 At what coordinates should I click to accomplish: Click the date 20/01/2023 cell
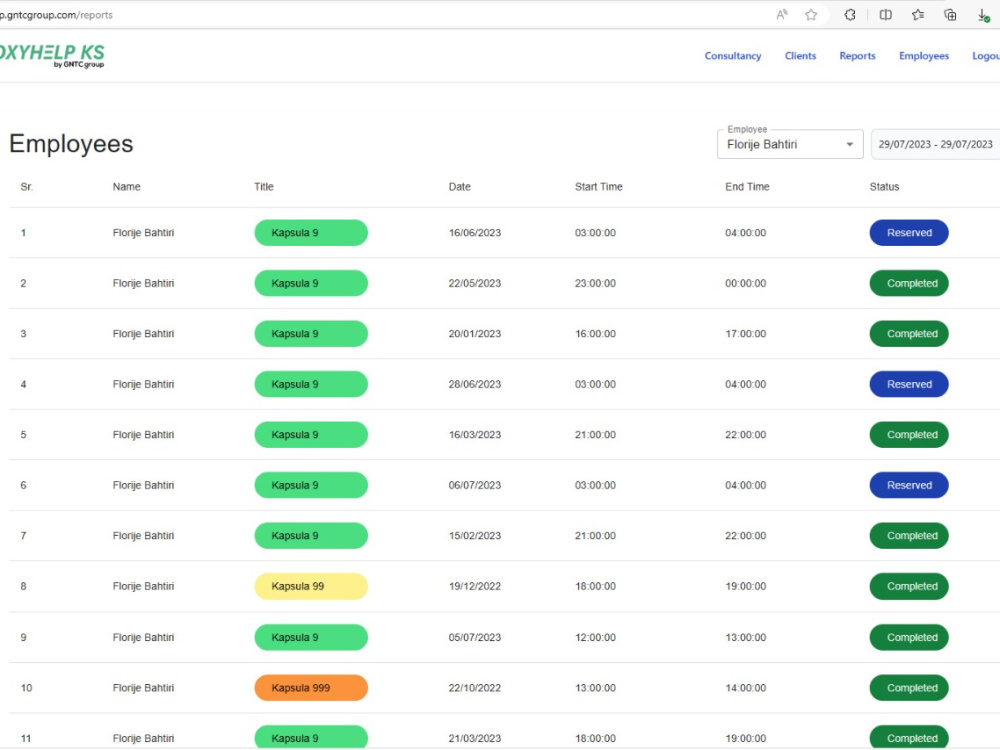tap(474, 334)
